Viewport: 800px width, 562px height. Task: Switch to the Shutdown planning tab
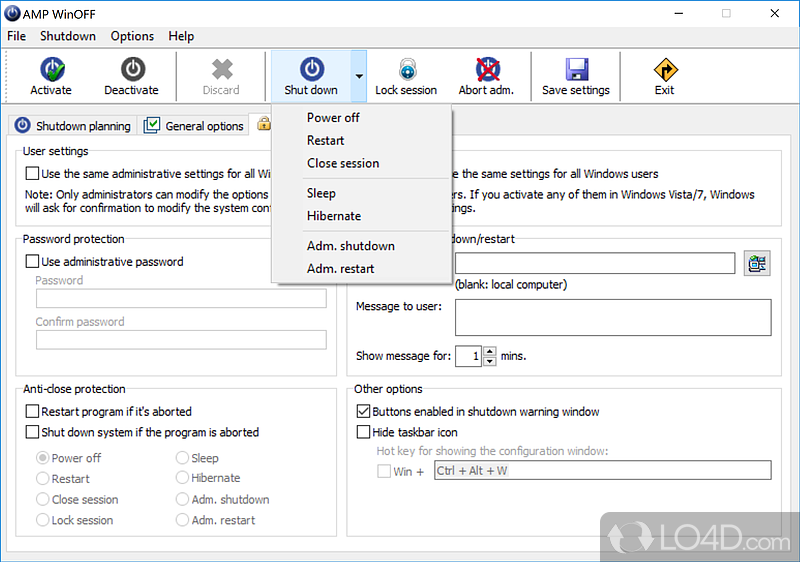tap(73, 126)
